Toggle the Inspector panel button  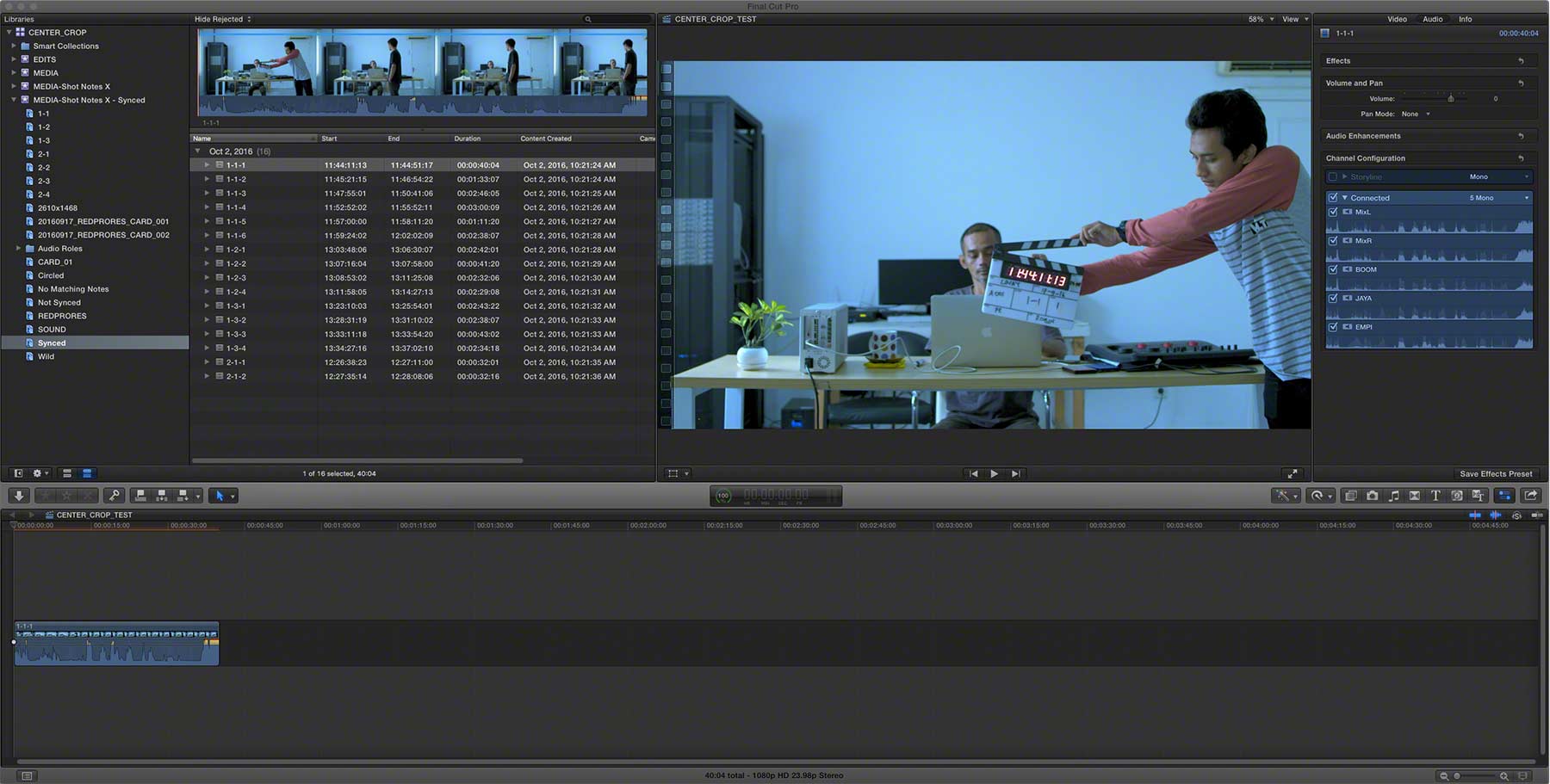(1504, 496)
